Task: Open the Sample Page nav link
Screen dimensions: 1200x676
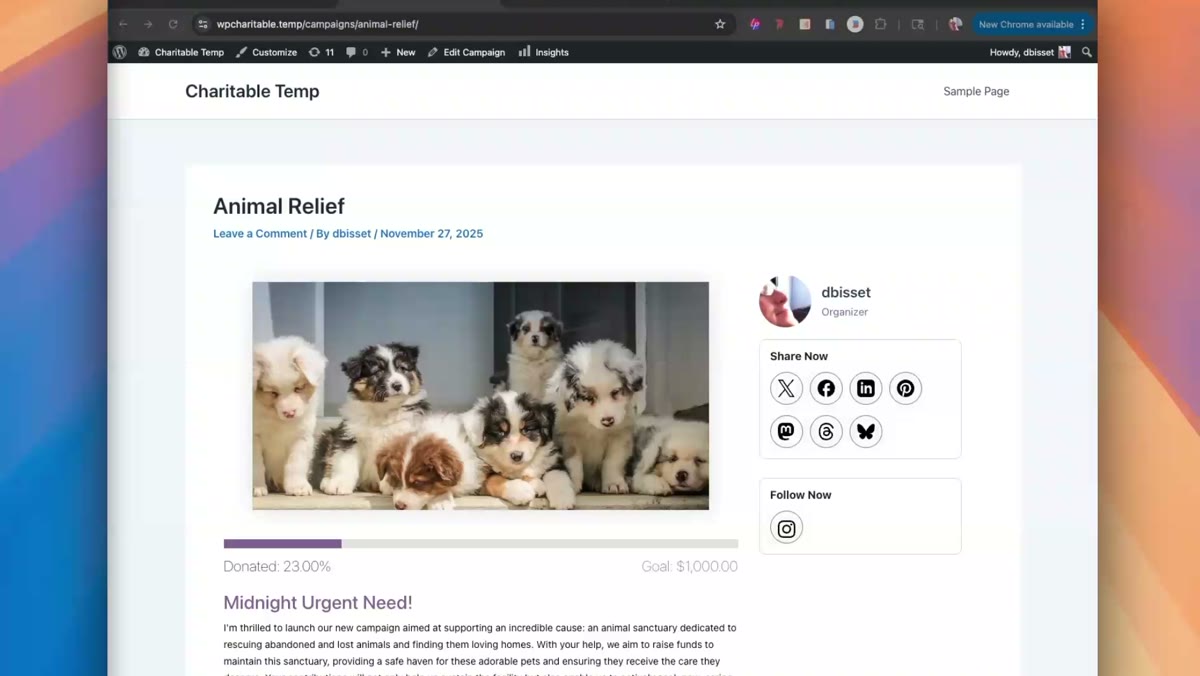Action: [976, 91]
